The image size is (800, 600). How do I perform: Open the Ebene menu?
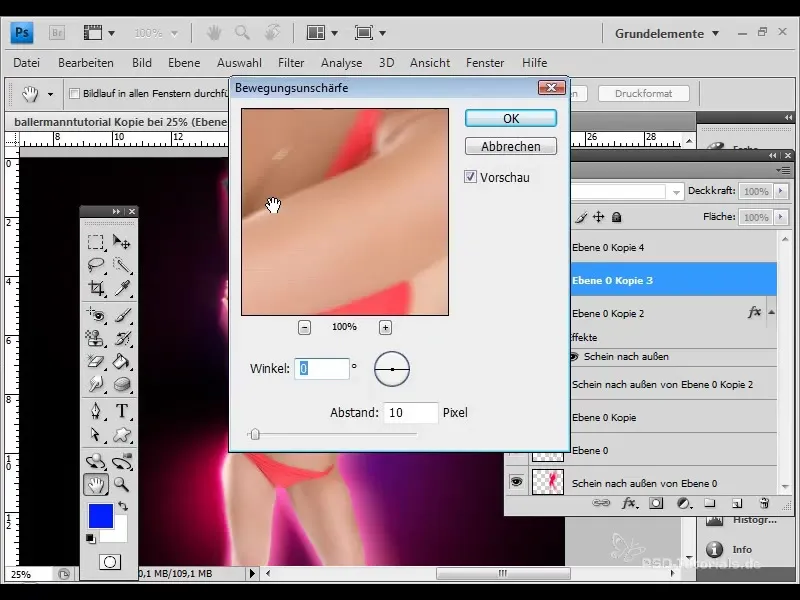coord(184,63)
